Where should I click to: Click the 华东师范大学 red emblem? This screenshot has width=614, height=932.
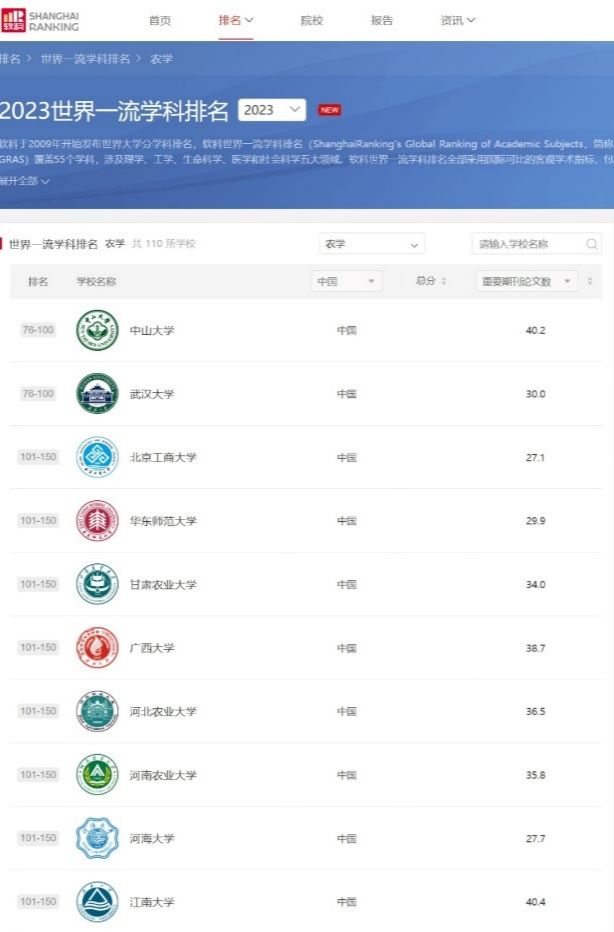pos(97,521)
